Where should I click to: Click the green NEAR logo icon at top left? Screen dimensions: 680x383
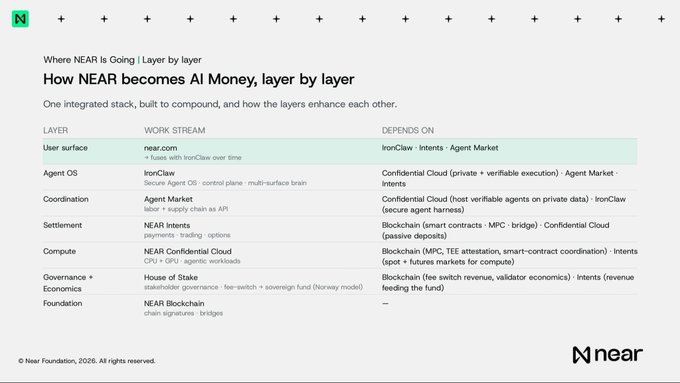click(20, 19)
